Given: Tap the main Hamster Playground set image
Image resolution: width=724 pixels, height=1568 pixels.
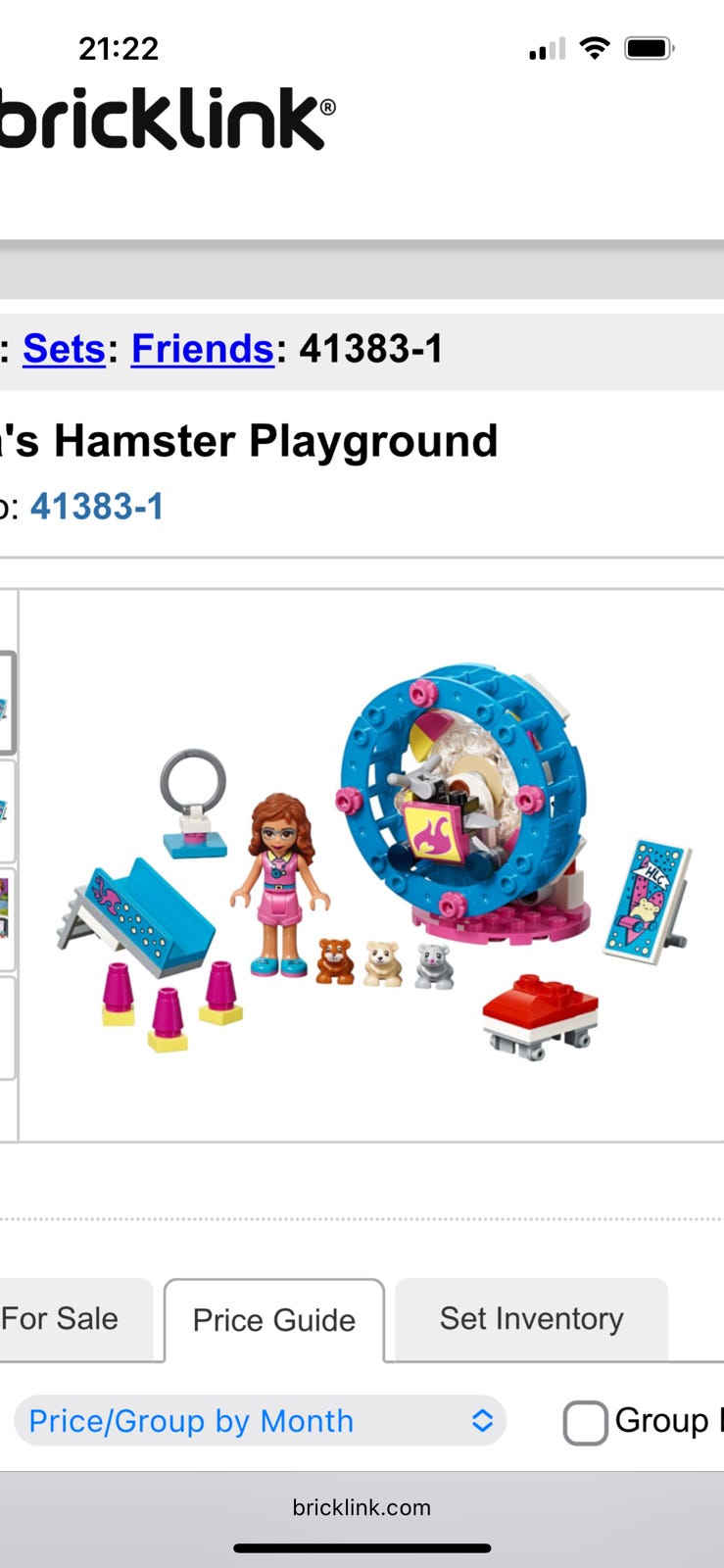Looking at the screenshot, I should pyautogui.click(x=373, y=864).
